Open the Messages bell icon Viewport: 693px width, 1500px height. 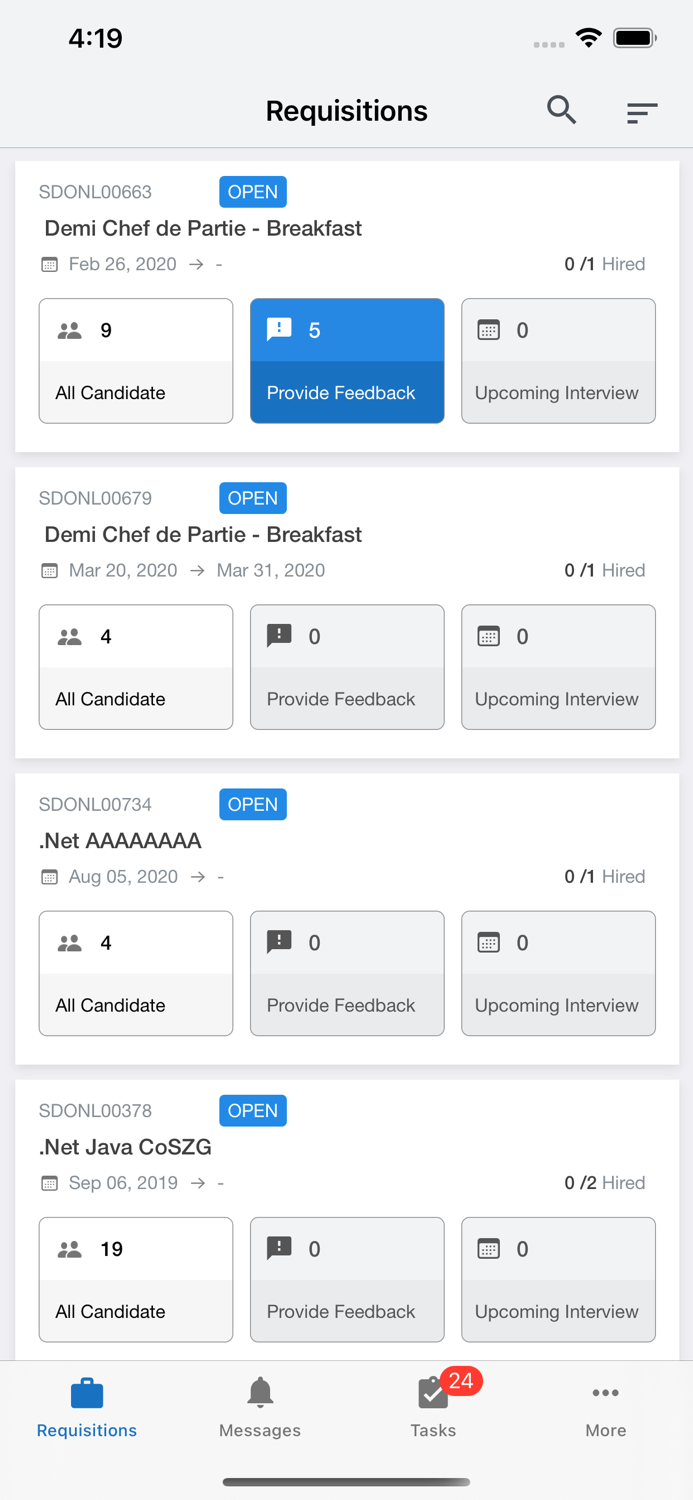pyautogui.click(x=259, y=1392)
